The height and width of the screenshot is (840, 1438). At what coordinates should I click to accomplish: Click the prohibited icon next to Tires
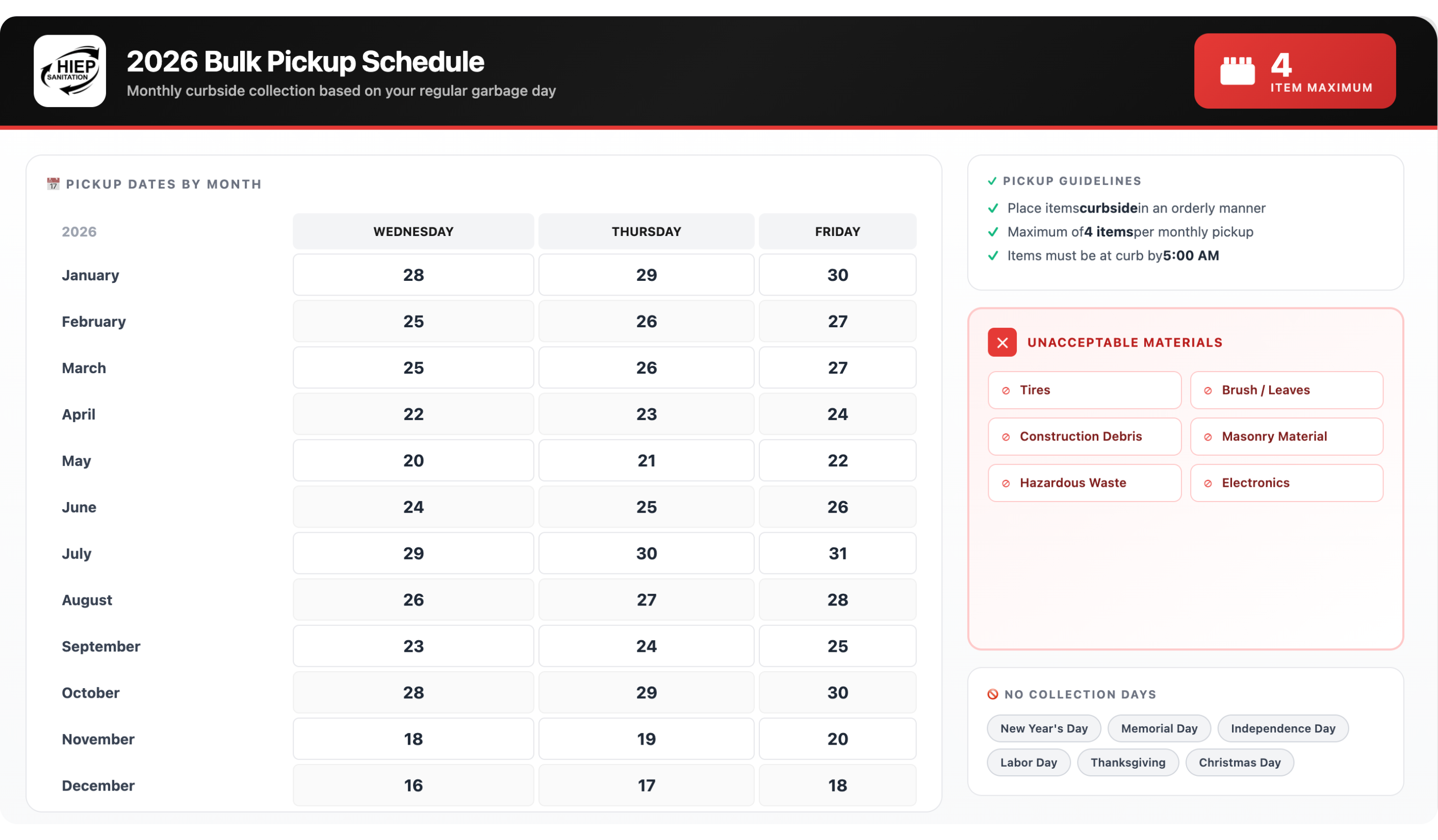1006,390
